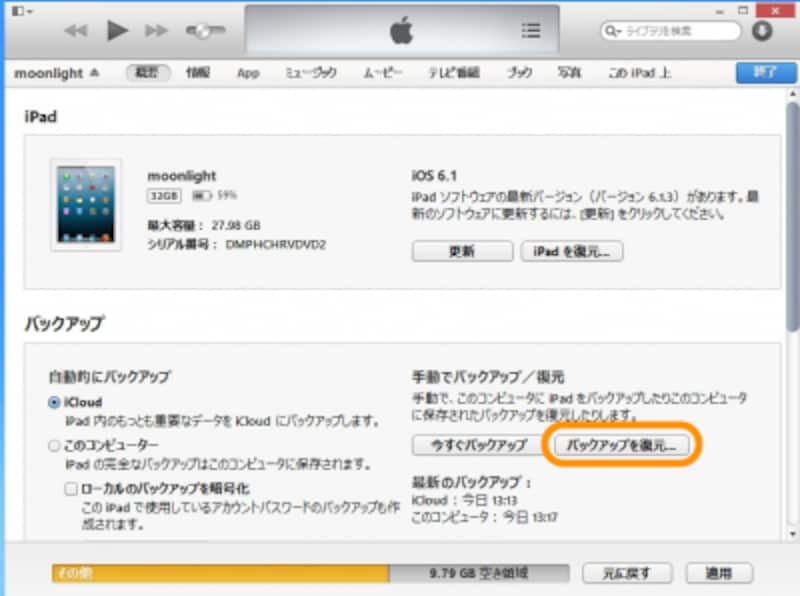
Task: Adjust the volume slider
Action: pos(201,31)
